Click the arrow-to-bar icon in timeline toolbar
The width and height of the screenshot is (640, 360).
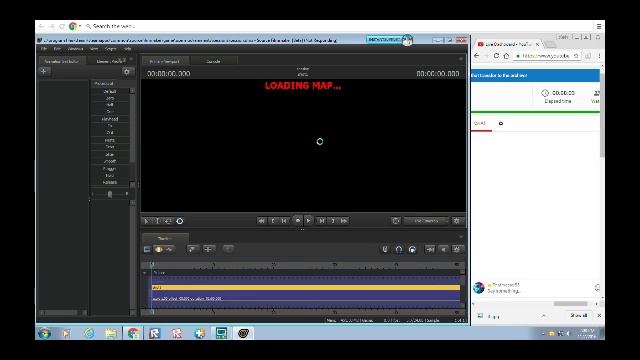click(x=430, y=249)
